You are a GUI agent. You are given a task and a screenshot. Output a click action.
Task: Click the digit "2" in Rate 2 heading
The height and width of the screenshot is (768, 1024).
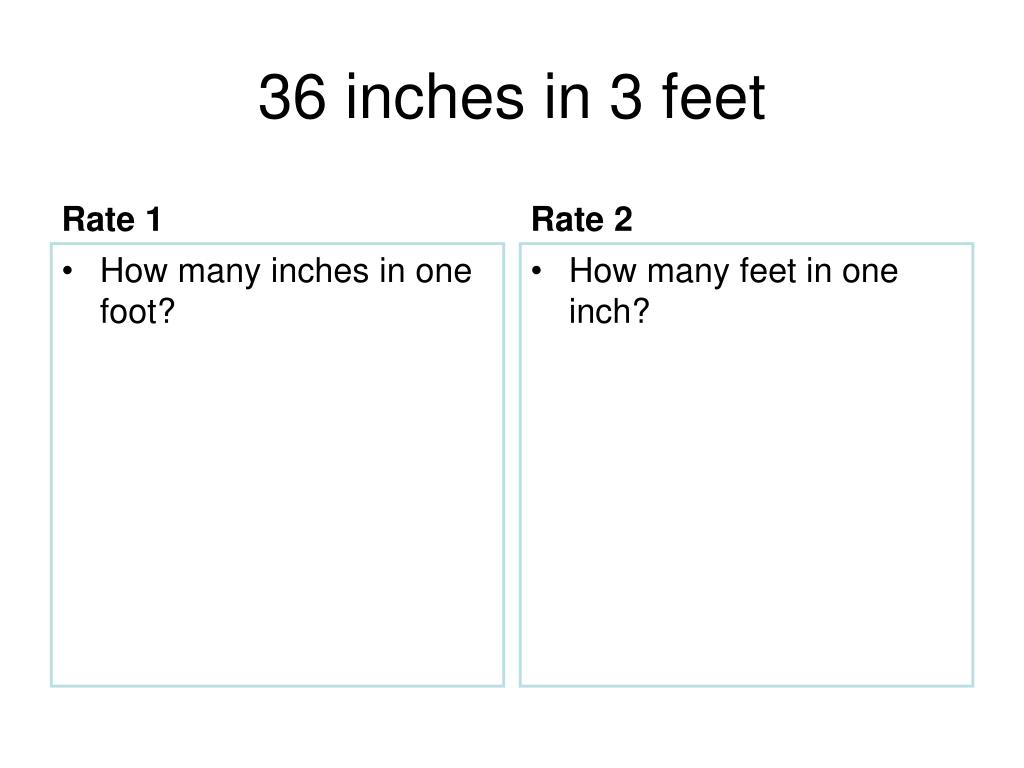click(x=623, y=219)
